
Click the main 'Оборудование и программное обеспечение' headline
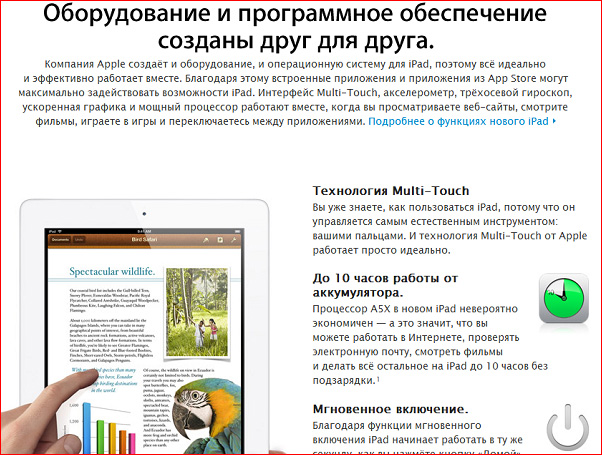[x=295, y=27]
